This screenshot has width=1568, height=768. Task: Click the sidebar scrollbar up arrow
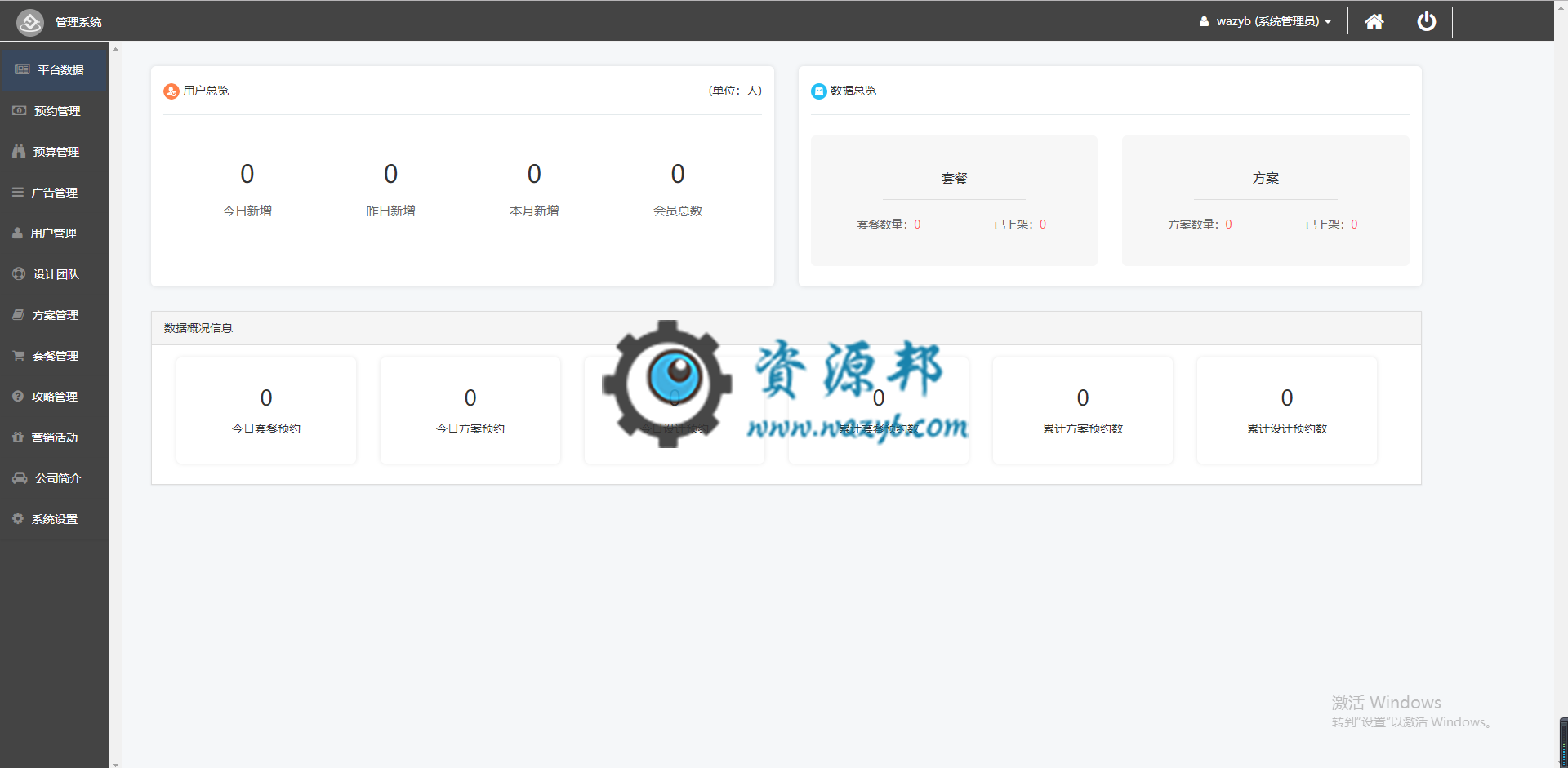[115, 49]
